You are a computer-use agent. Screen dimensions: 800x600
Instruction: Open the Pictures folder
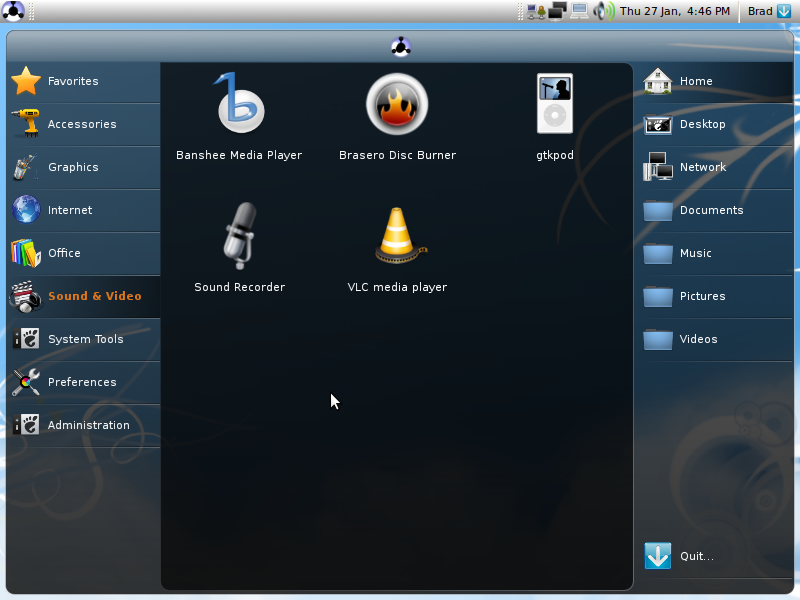tap(716, 296)
